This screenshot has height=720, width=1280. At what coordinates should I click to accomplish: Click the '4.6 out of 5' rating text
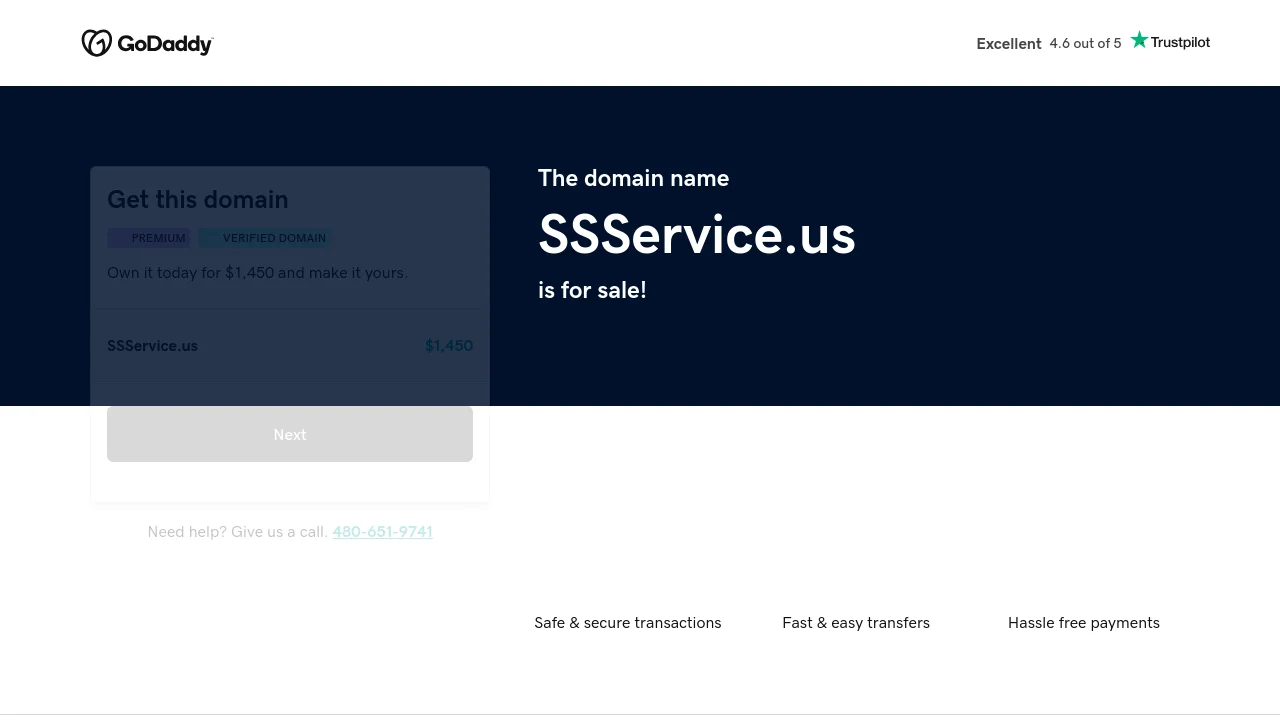pyautogui.click(x=1085, y=44)
